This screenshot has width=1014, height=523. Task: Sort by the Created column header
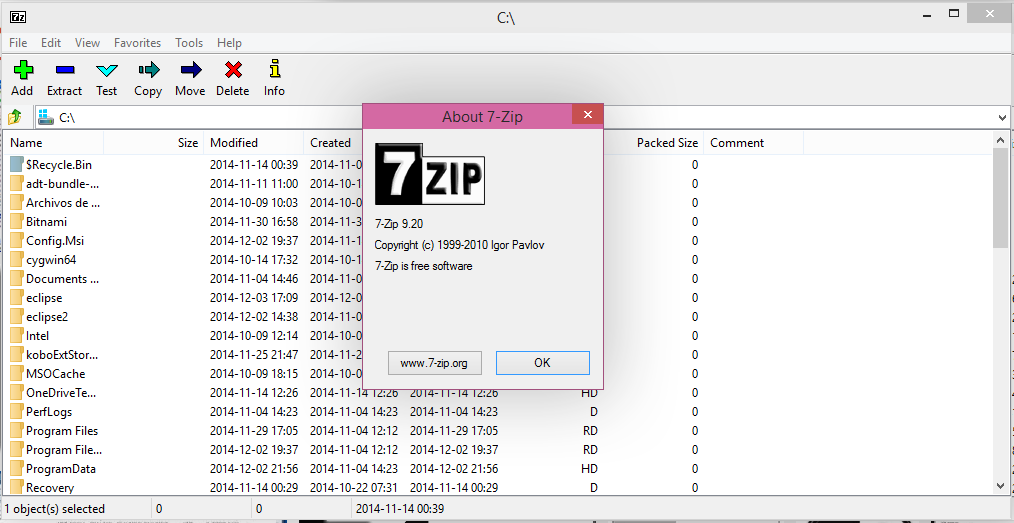(x=333, y=143)
